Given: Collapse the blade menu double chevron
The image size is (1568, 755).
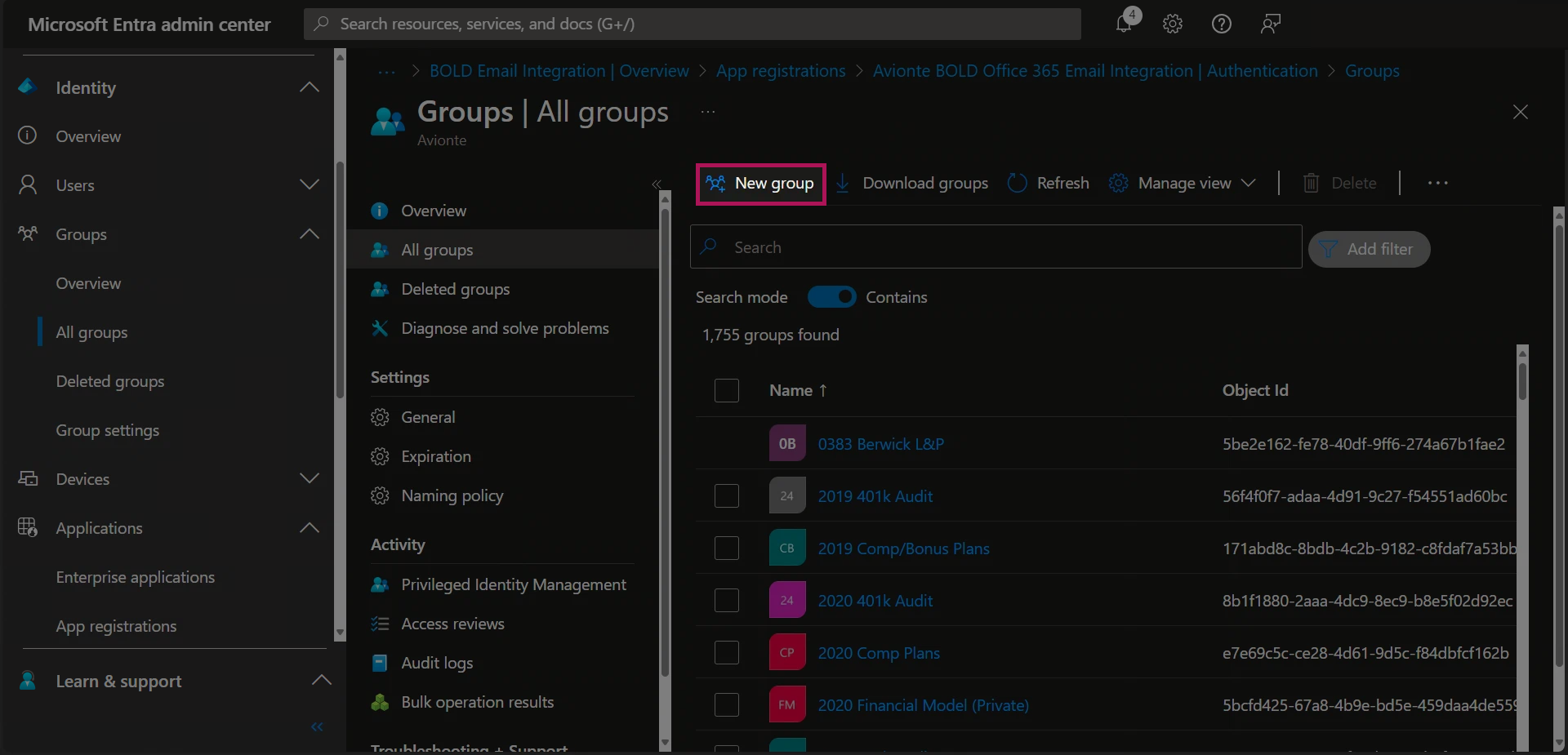Looking at the screenshot, I should click(x=657, y=184).
